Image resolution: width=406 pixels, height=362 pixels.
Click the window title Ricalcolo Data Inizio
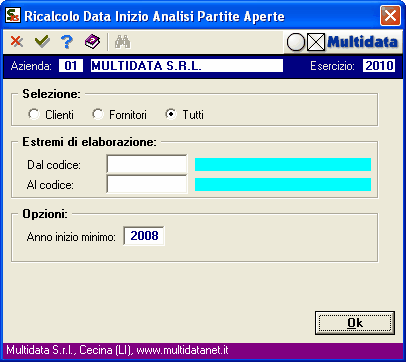pos(154,16)
